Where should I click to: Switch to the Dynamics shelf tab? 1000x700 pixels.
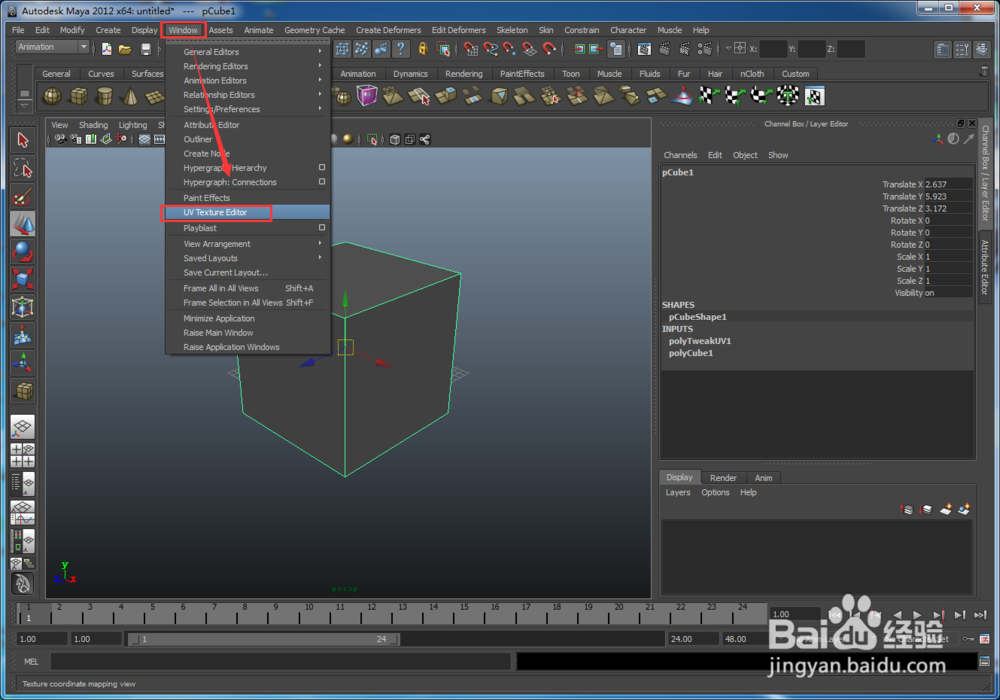(x=410, y=74)
